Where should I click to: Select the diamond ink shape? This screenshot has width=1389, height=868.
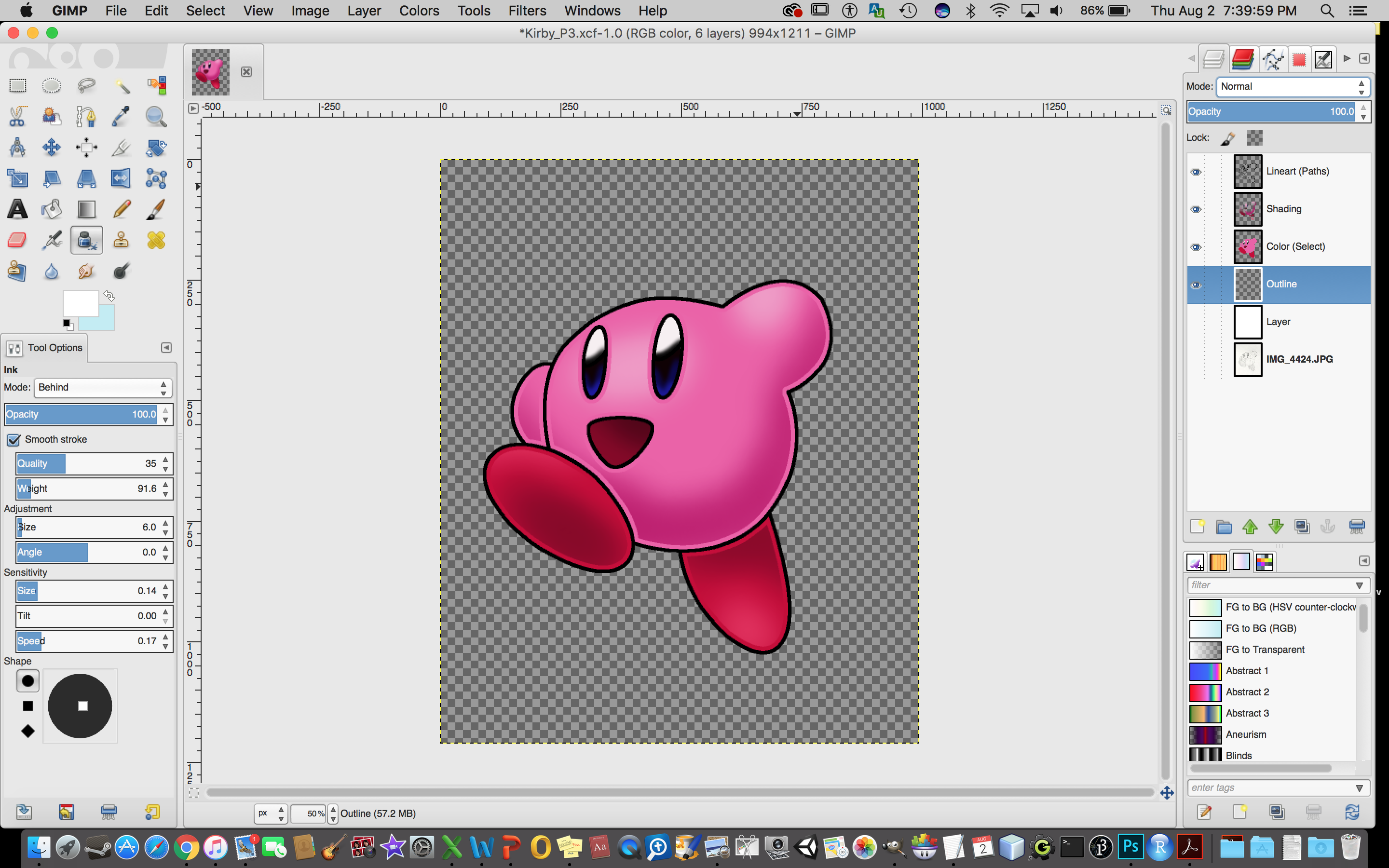[x=27, y=732]
